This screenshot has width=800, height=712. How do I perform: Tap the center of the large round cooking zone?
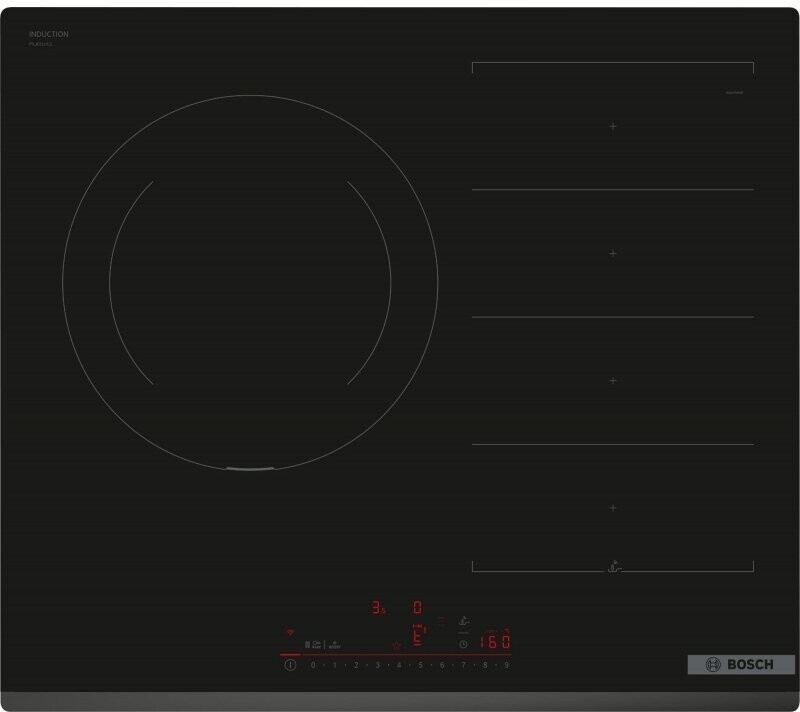250,282
